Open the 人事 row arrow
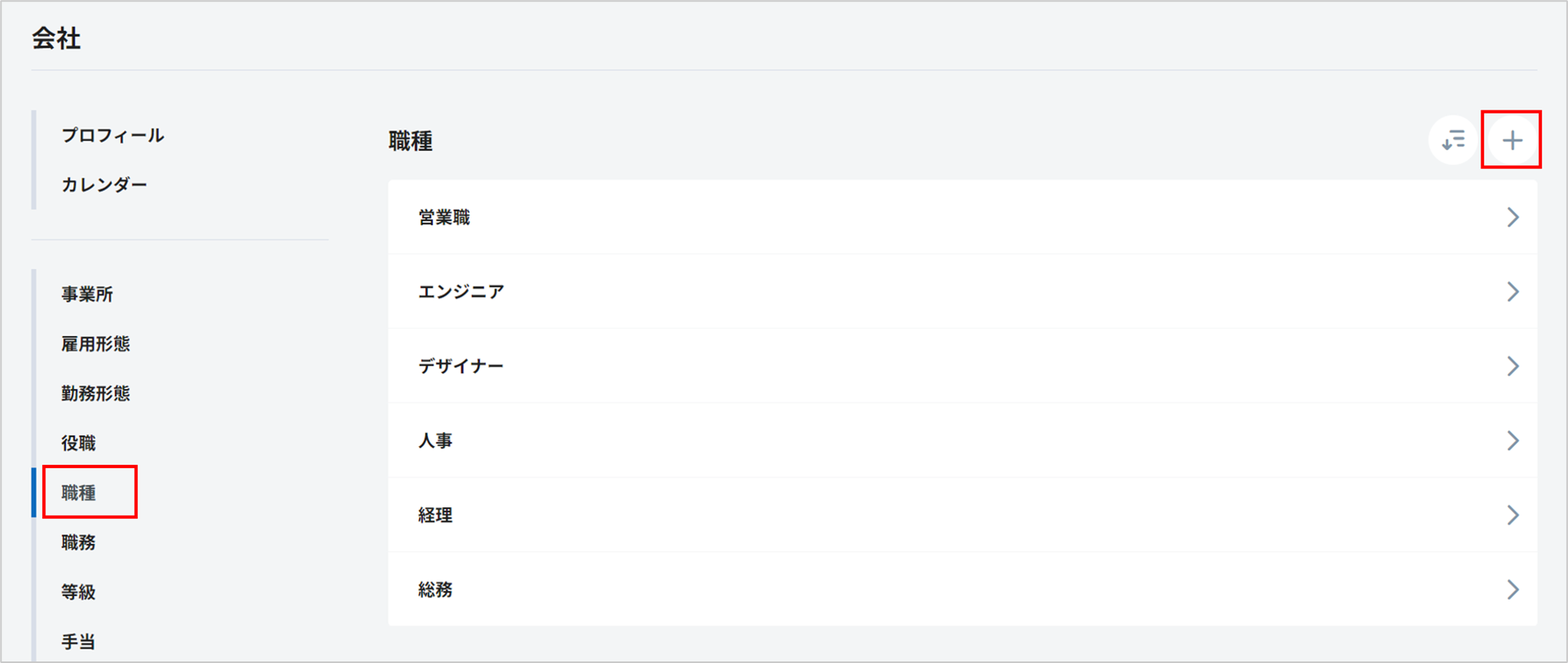The height and width of the screenshot is (663, 1568). pos(1512,441)
